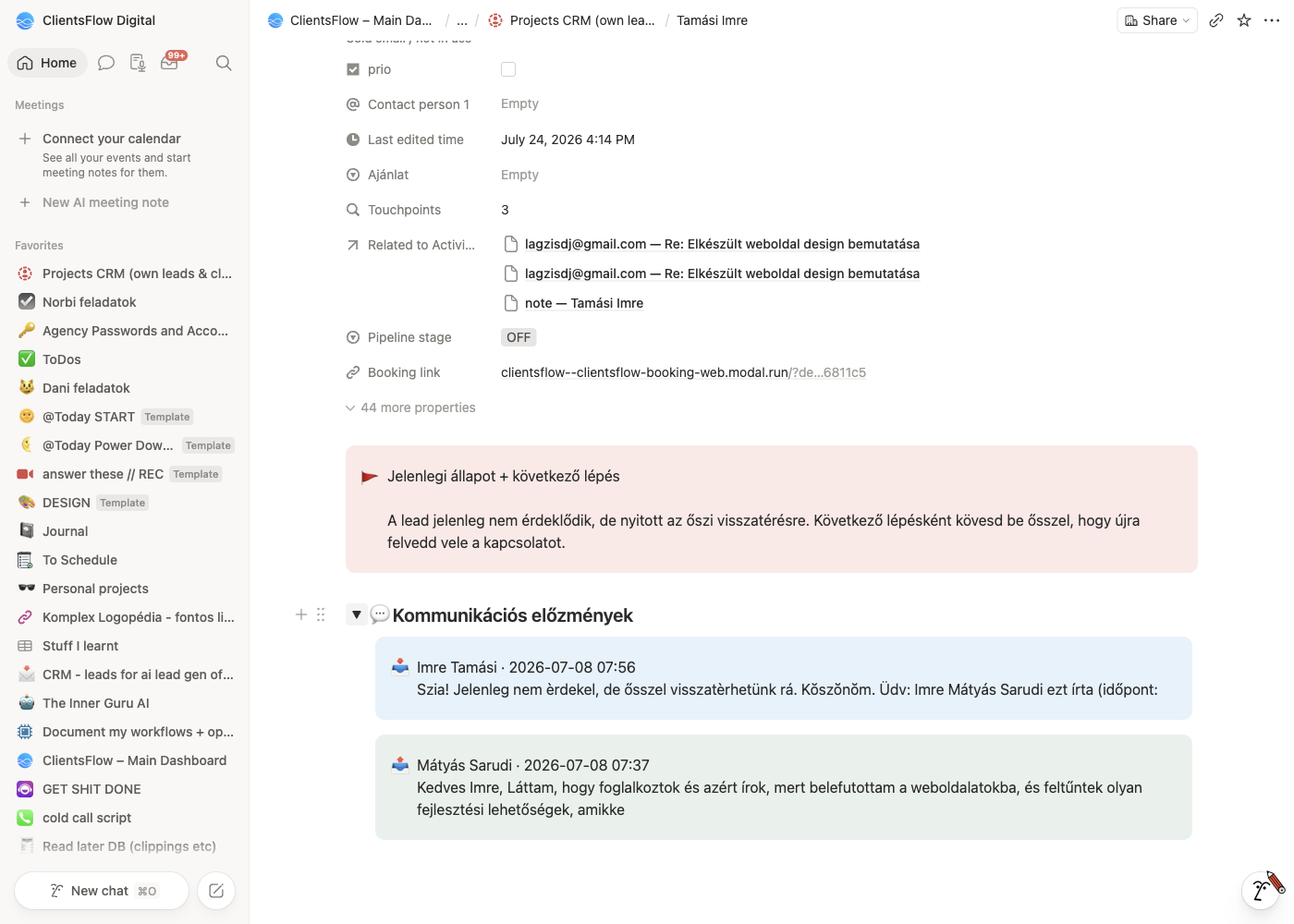Tick the prio checkbox

(508, 69)
